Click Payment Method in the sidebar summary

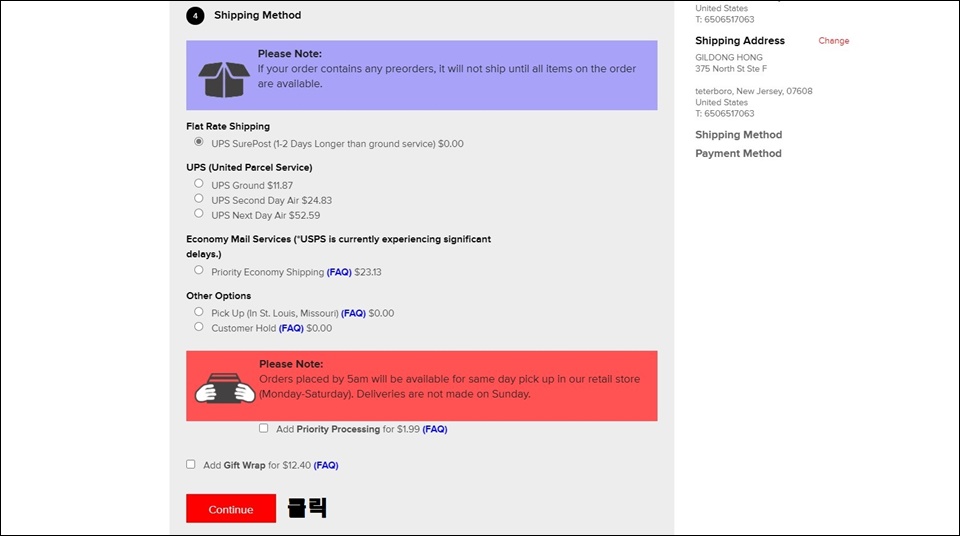pyautogui.click(x=738, y=154)
